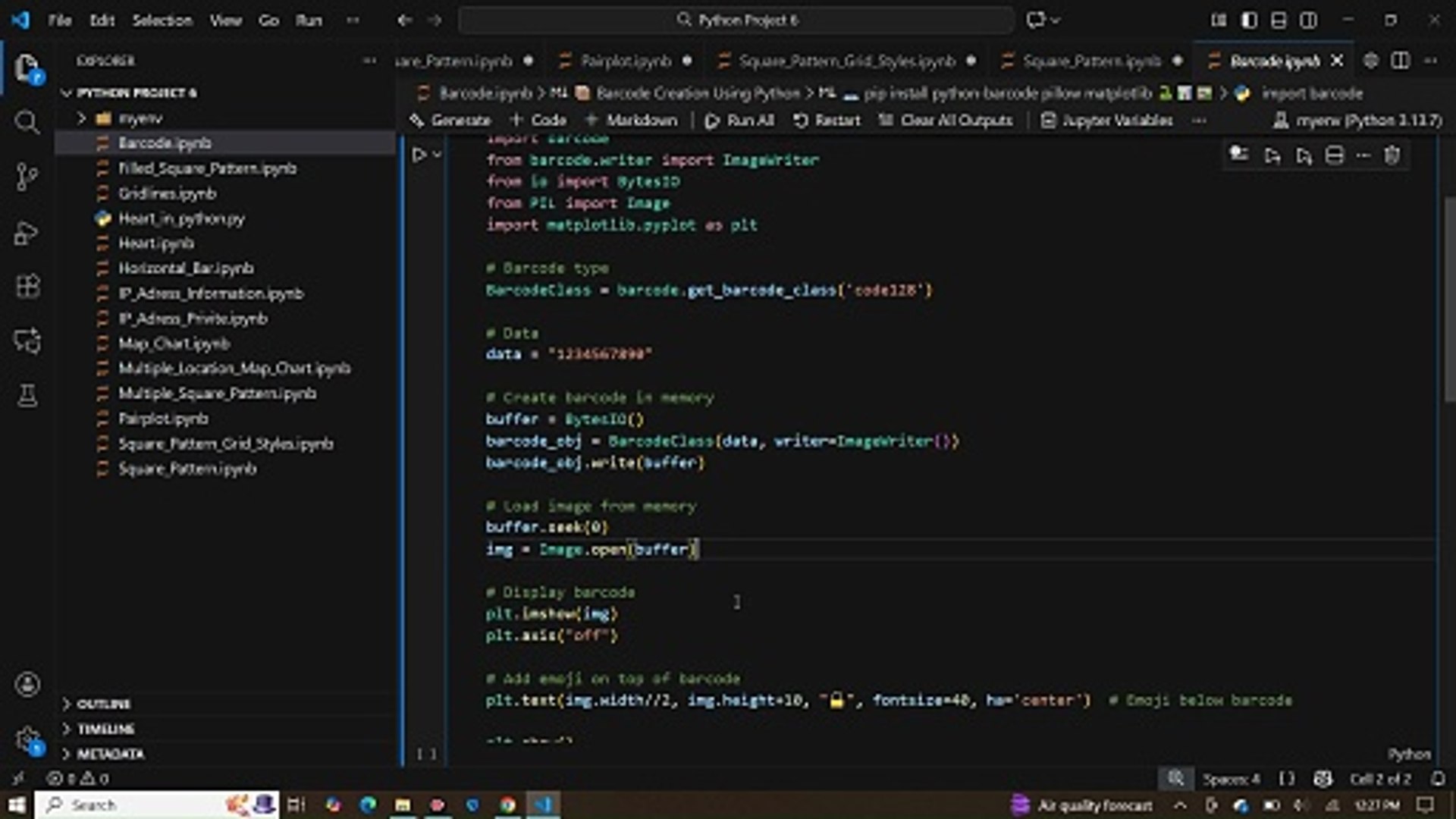Image resolution: width=1456 pixels, height=819 pixels.
Task: Toggle the split editor right button
Action: (1400, 61)
